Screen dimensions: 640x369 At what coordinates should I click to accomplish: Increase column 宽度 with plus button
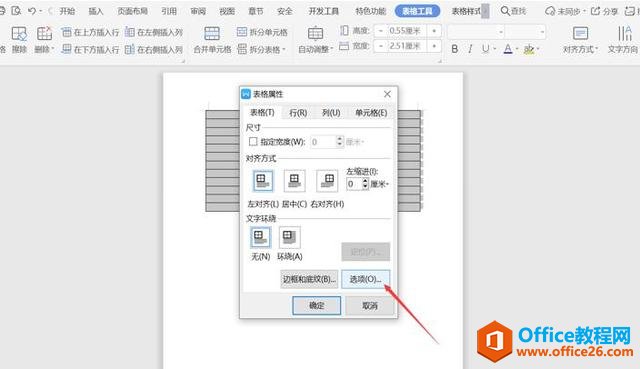point(434,46)
